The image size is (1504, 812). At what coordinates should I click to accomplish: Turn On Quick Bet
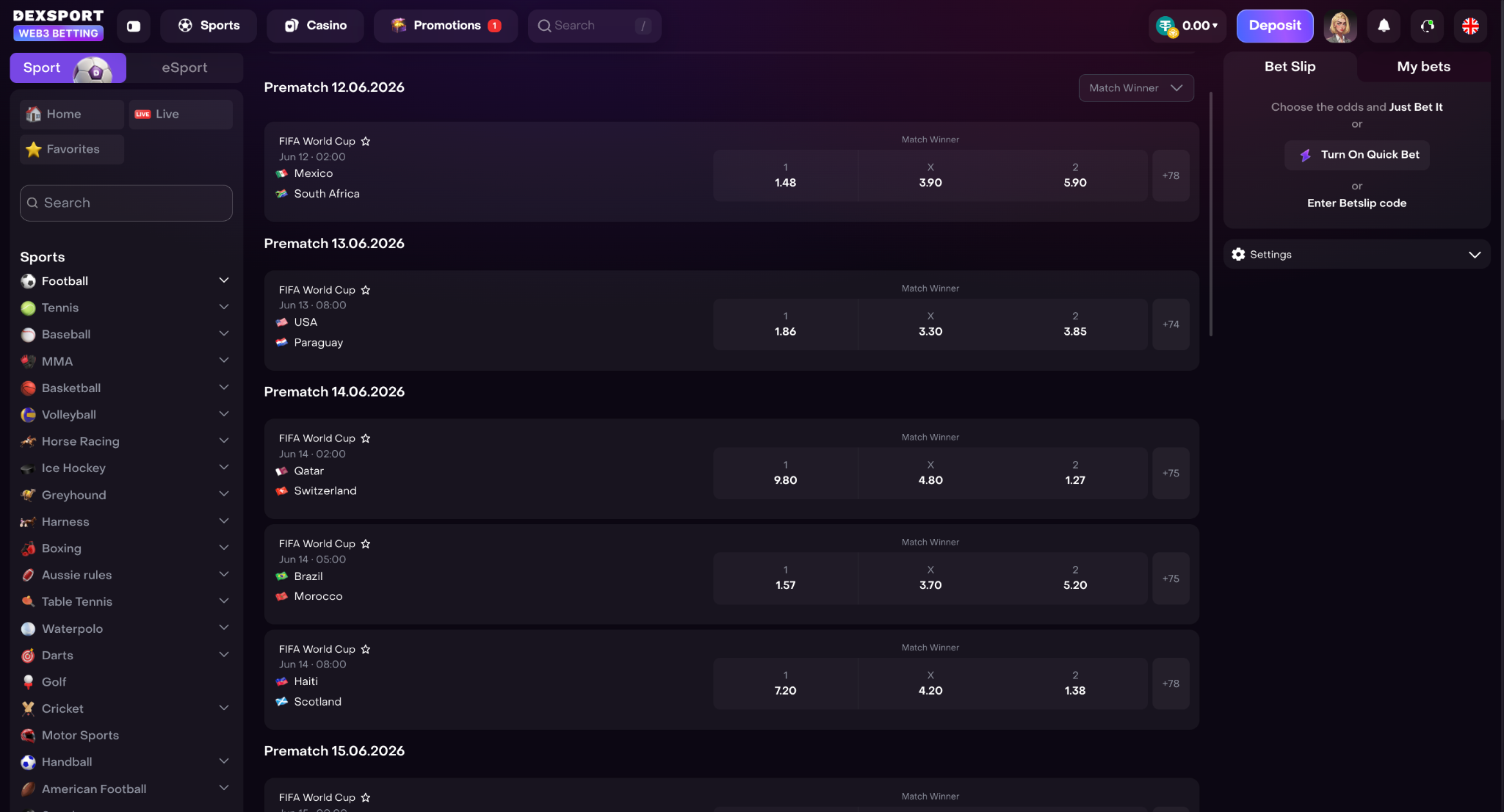click(x=1357, y=155)
